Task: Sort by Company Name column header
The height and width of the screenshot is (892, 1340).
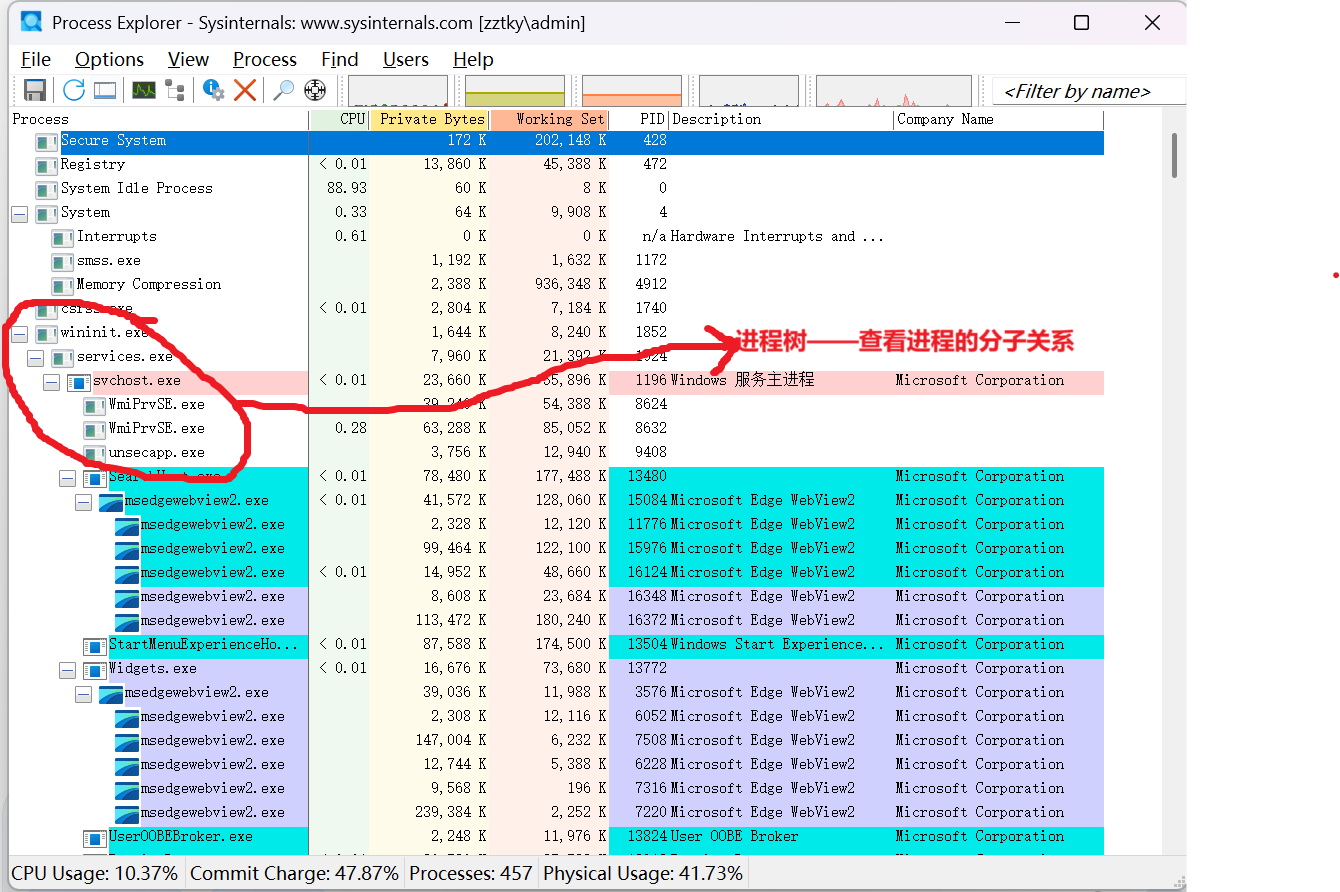Action: coord(999,119)
